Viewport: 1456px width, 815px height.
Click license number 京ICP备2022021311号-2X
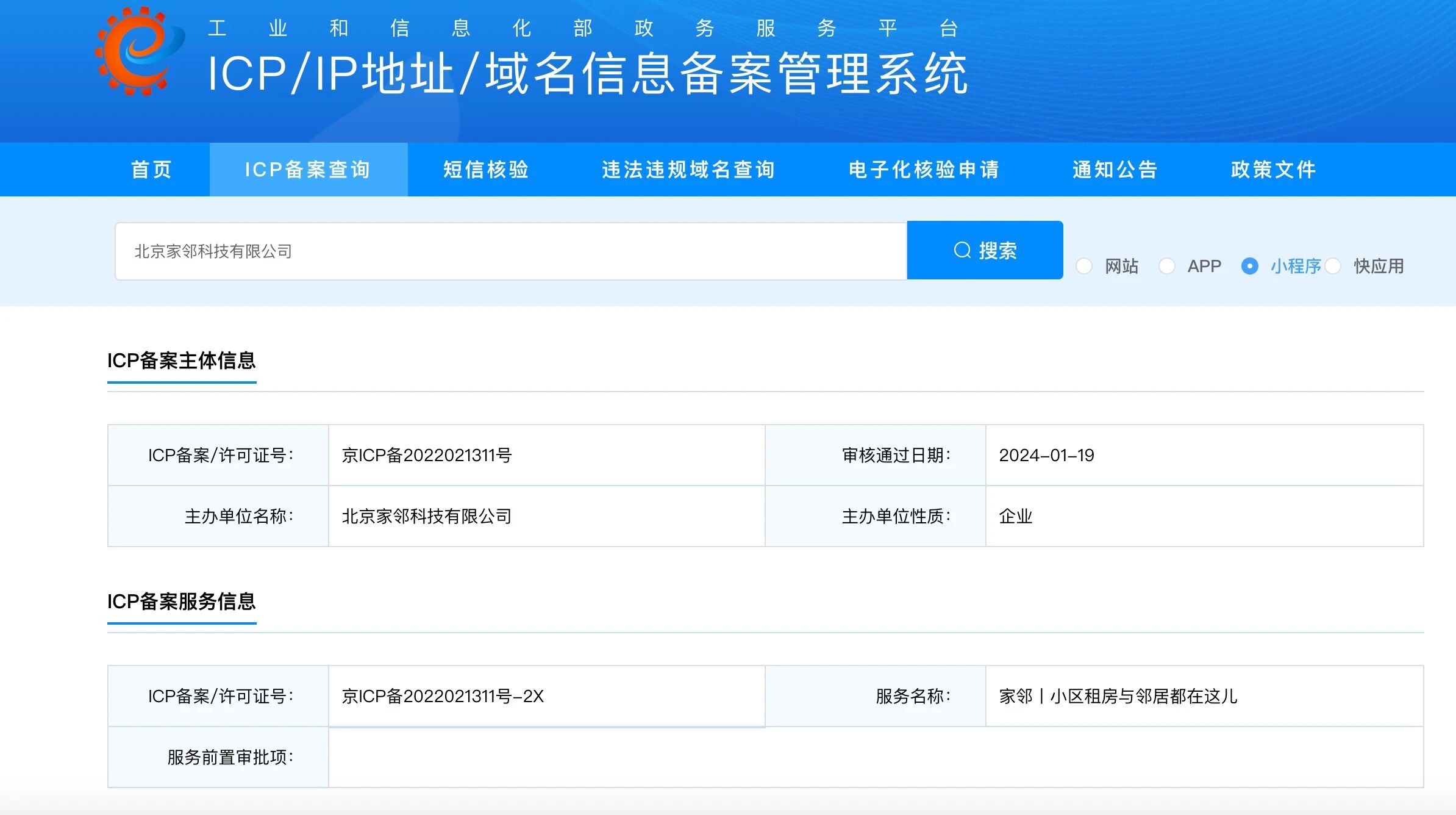(x=443, y=696)
